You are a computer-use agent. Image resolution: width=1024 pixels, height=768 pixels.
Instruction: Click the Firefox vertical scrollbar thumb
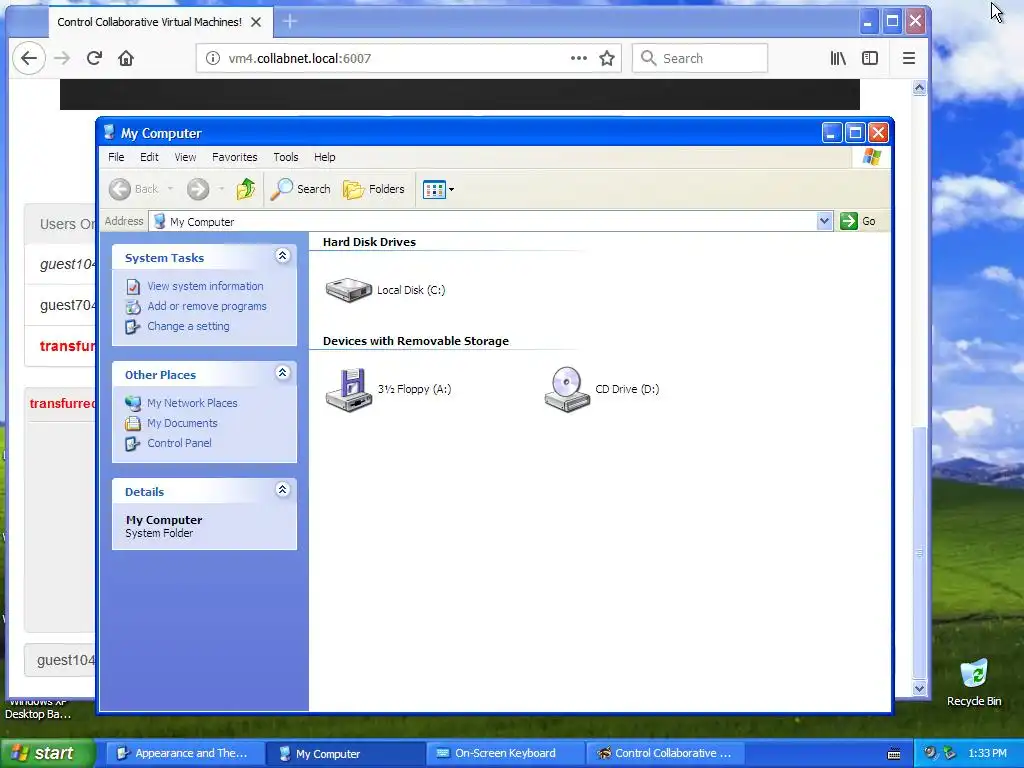tap(920, 552)
